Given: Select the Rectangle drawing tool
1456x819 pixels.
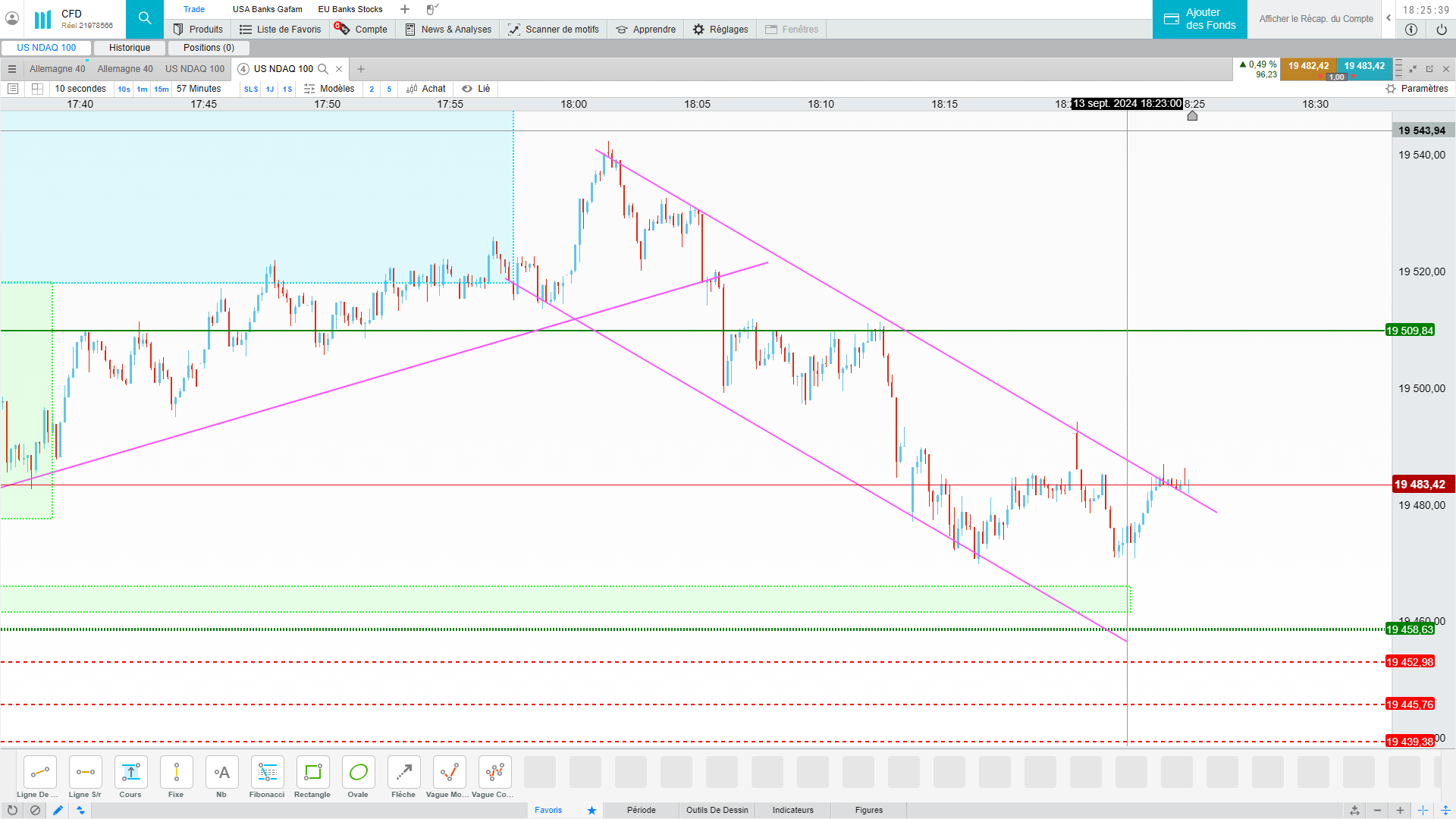Looking at the screenshot, I should coord(312,773).
